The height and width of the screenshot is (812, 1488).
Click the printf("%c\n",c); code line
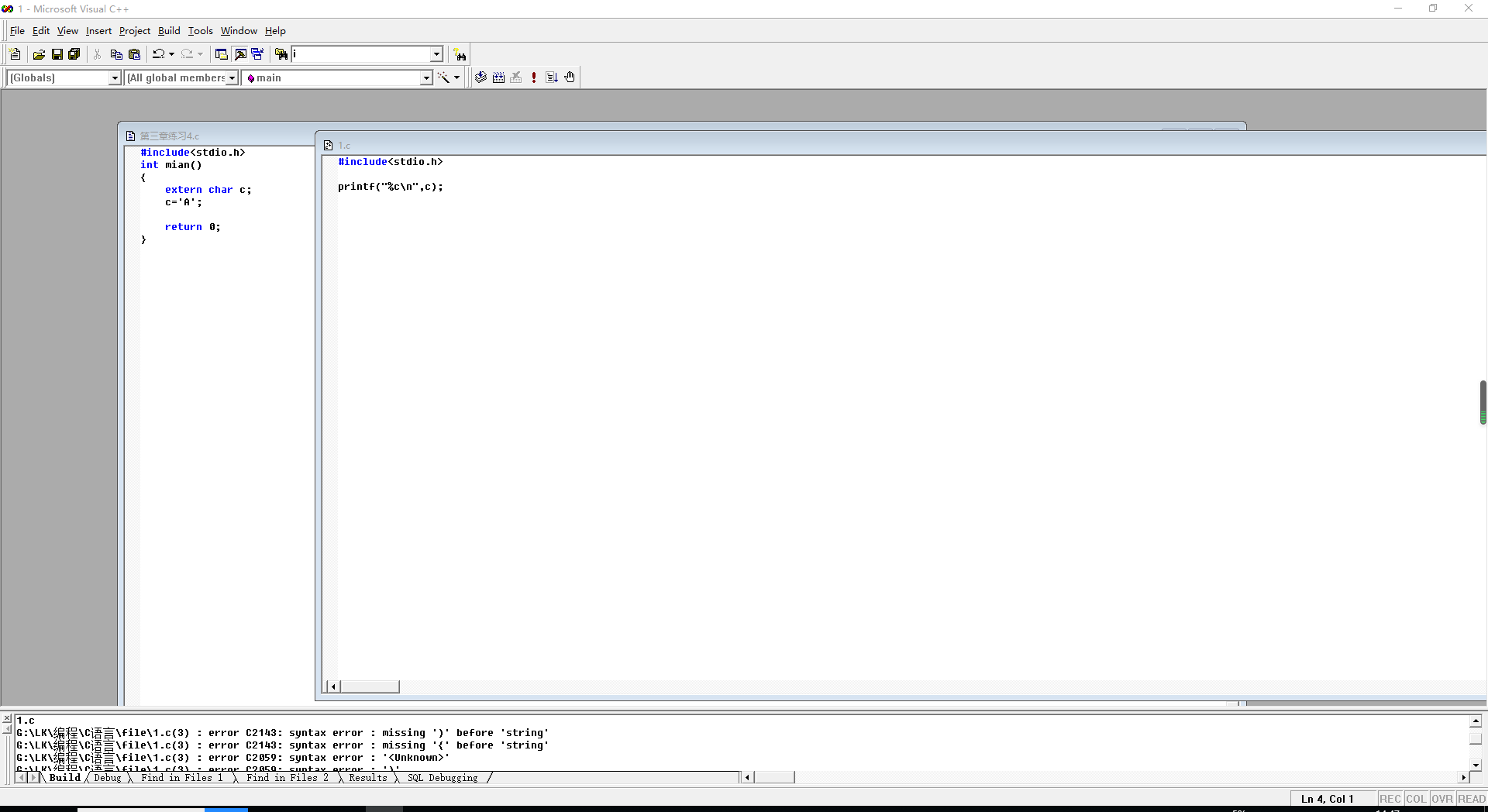point(391,187)
